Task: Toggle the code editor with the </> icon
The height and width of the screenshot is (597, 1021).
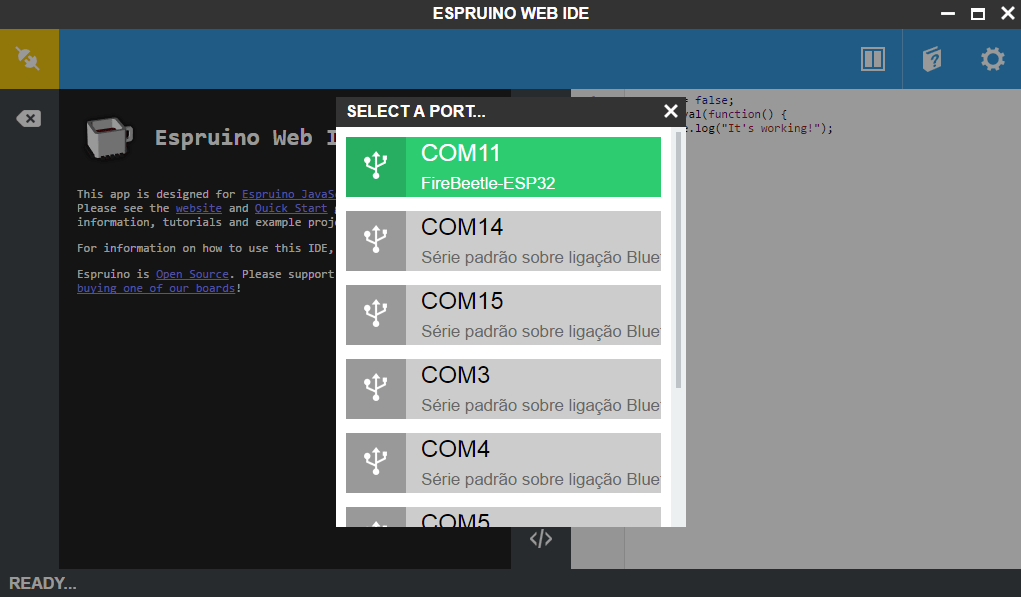Action: [x=541, y=539]
